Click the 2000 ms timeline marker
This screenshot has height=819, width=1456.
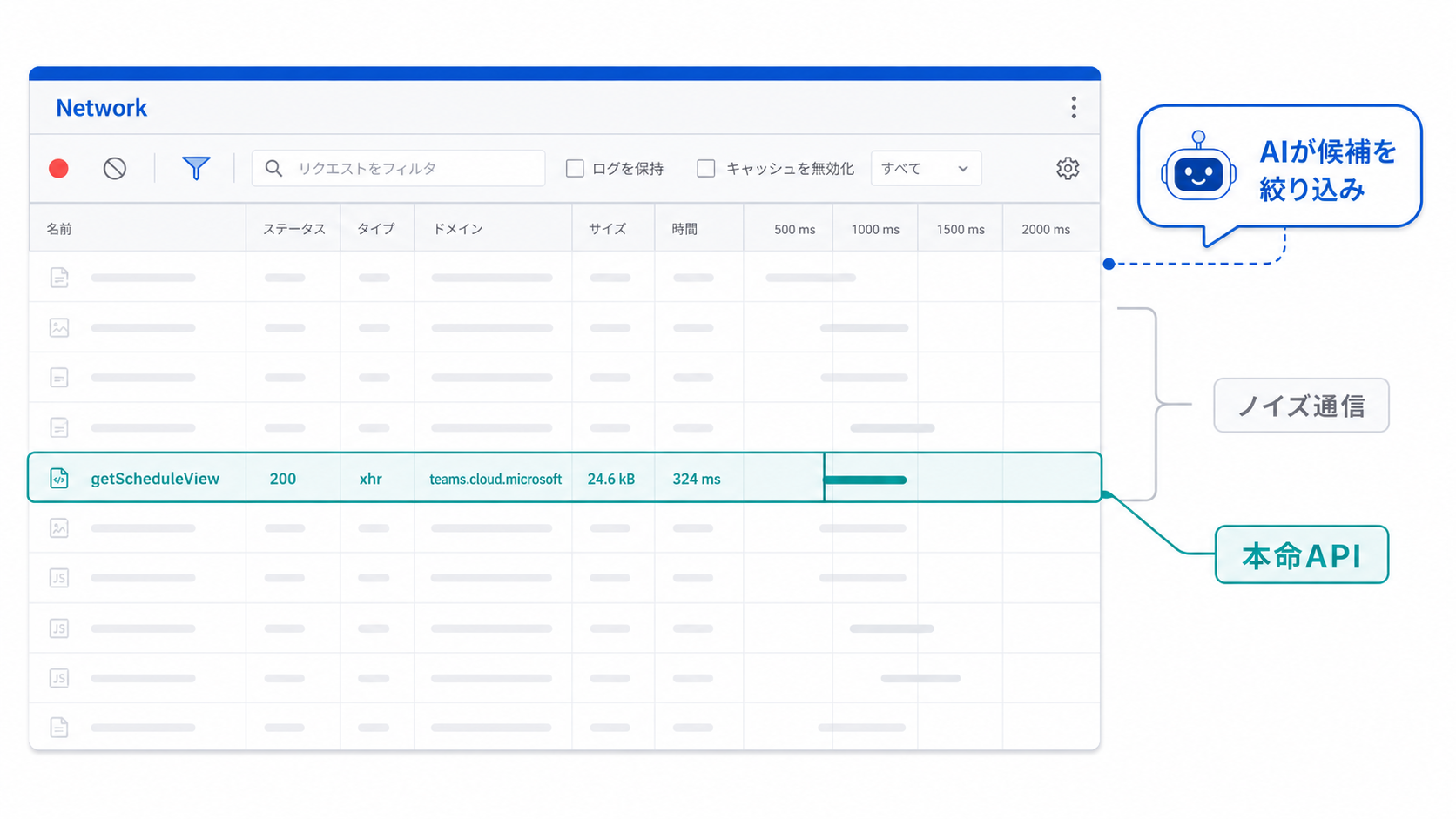coord(1046,230)
